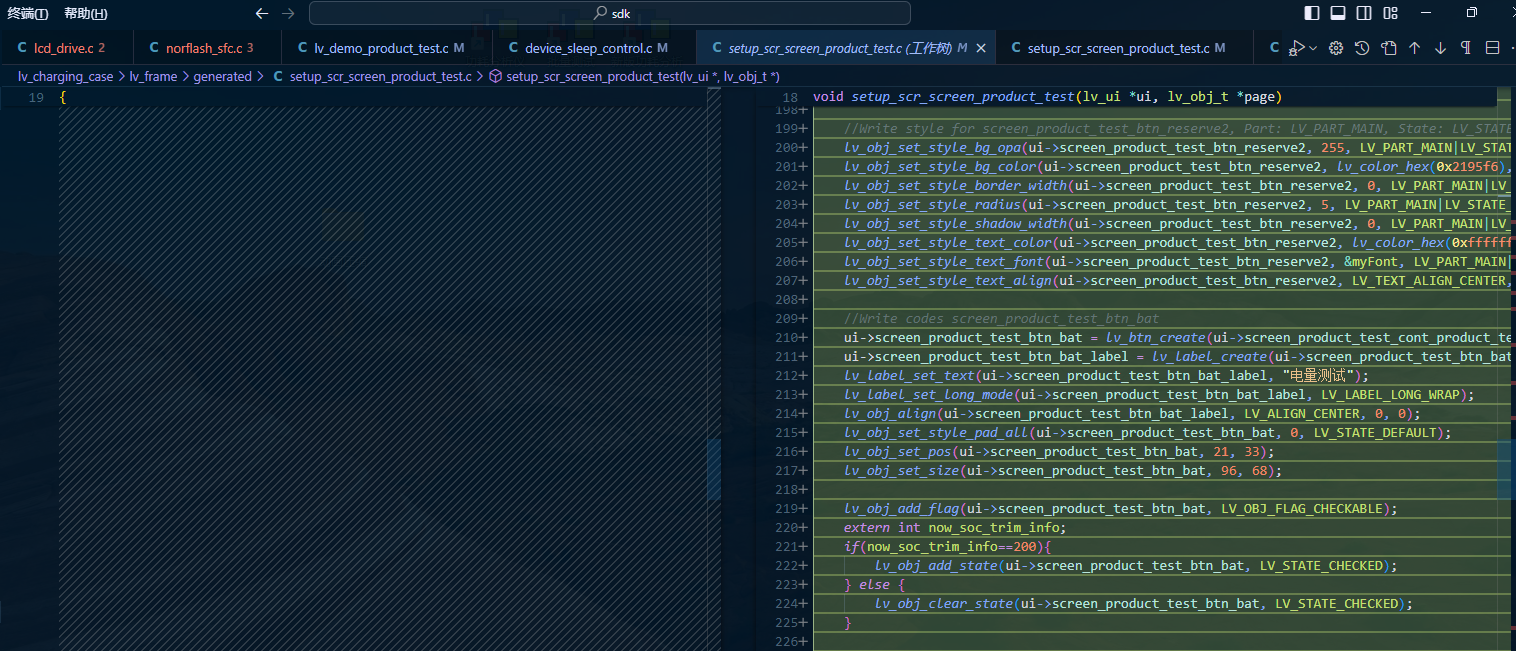Viewport: 1516px width, 651px height.
Task: Click the C file icon on norflash_sfc.c tab
Action: click(154, 48)
